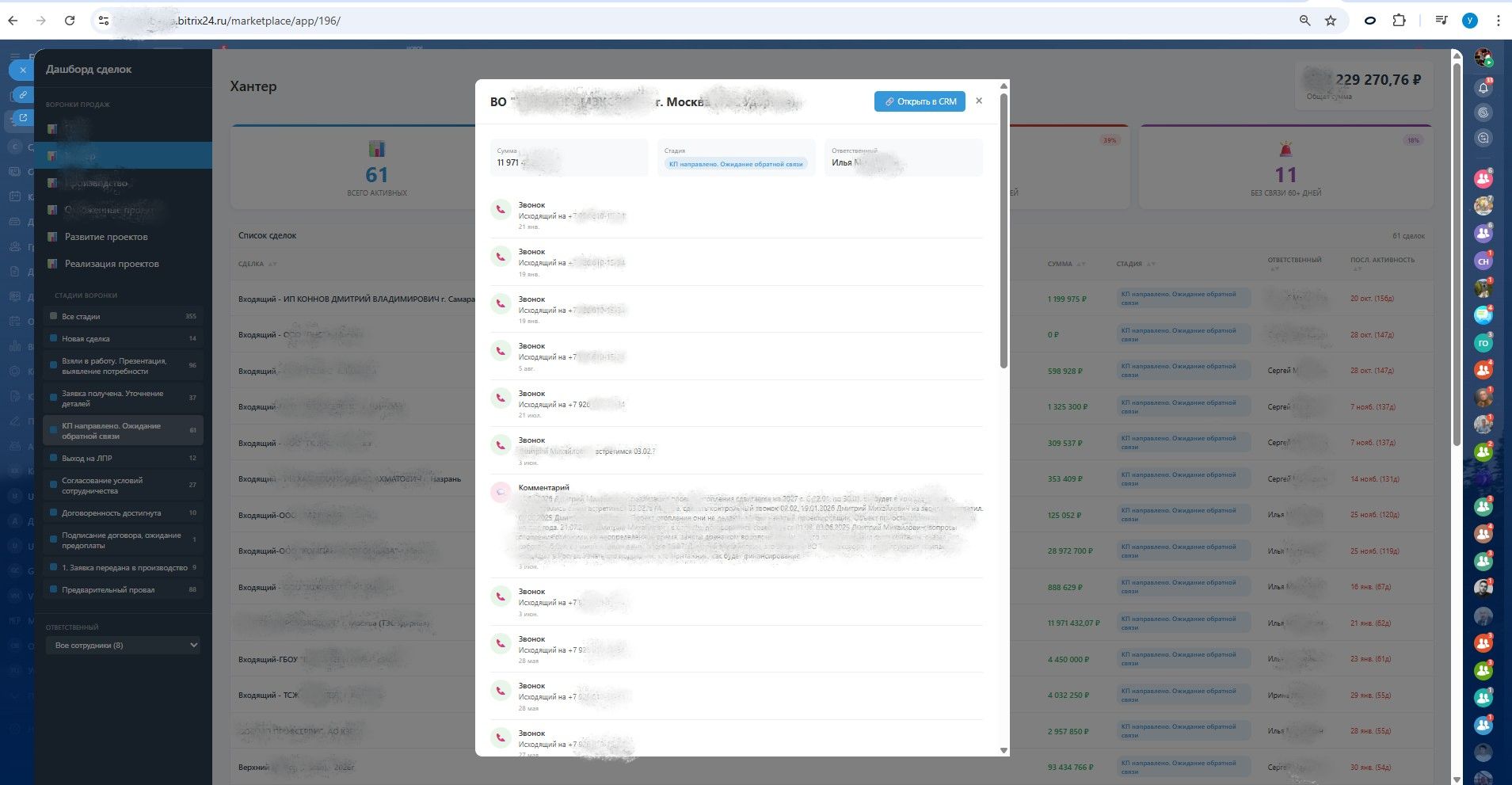Expand the Все сотрудники (8) dropdown
The height and width of the screenshot is (785, 1512).
(123, 646)
